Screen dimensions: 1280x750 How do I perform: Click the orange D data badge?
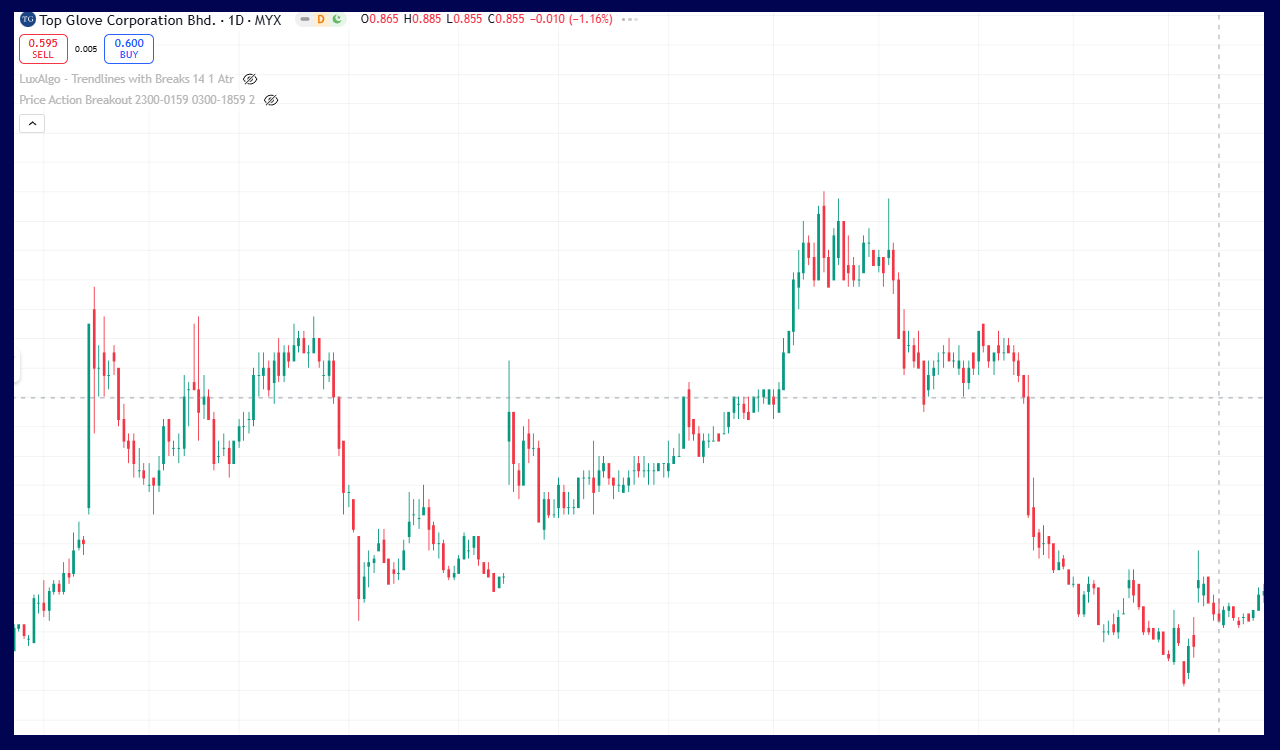[x=321, y=19]
